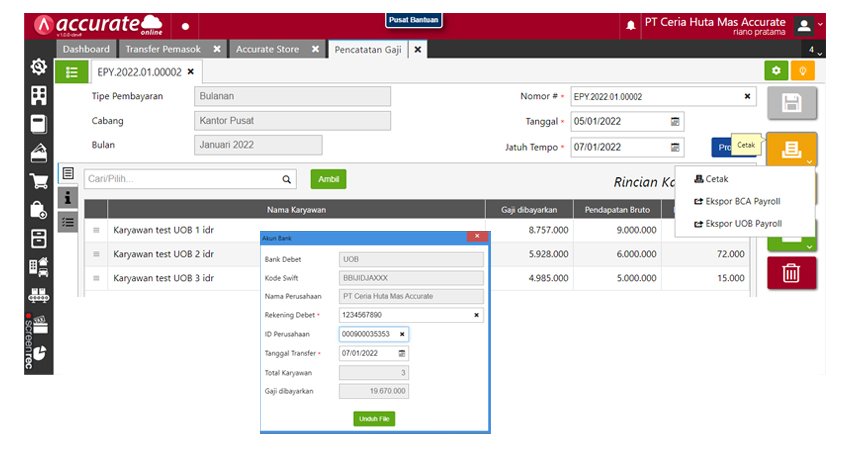
Task: Click the green Ambil button
Action: tap(327, 179)
